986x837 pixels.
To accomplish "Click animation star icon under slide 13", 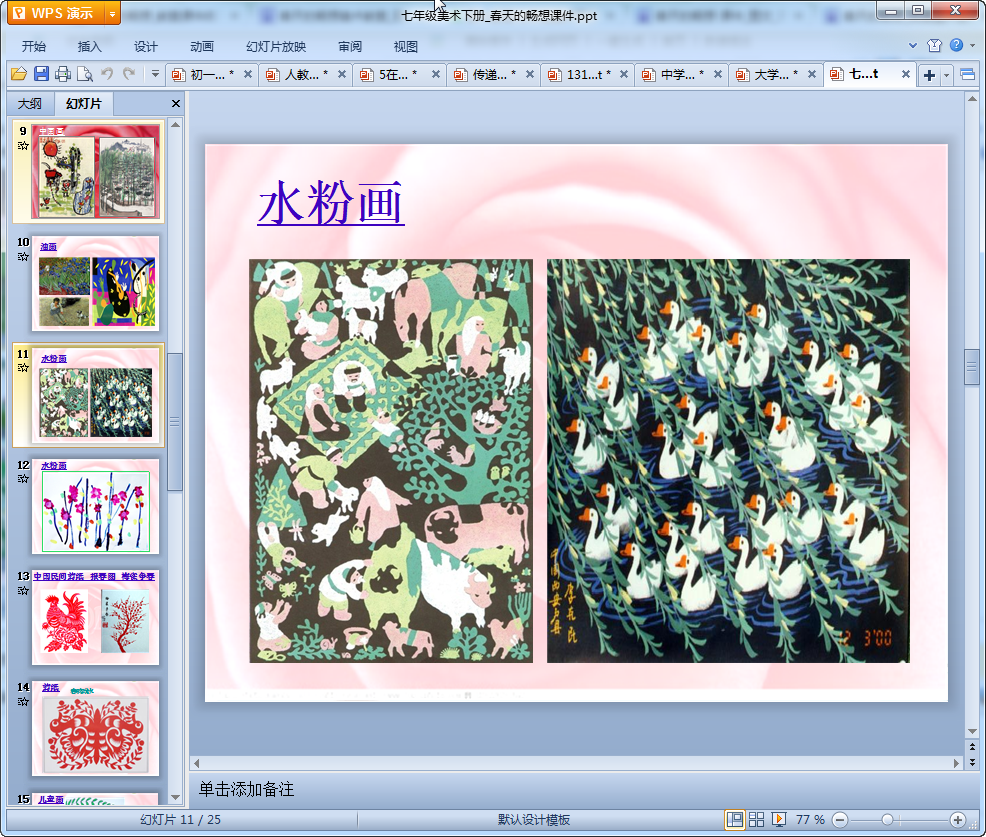I will point(23,590).
